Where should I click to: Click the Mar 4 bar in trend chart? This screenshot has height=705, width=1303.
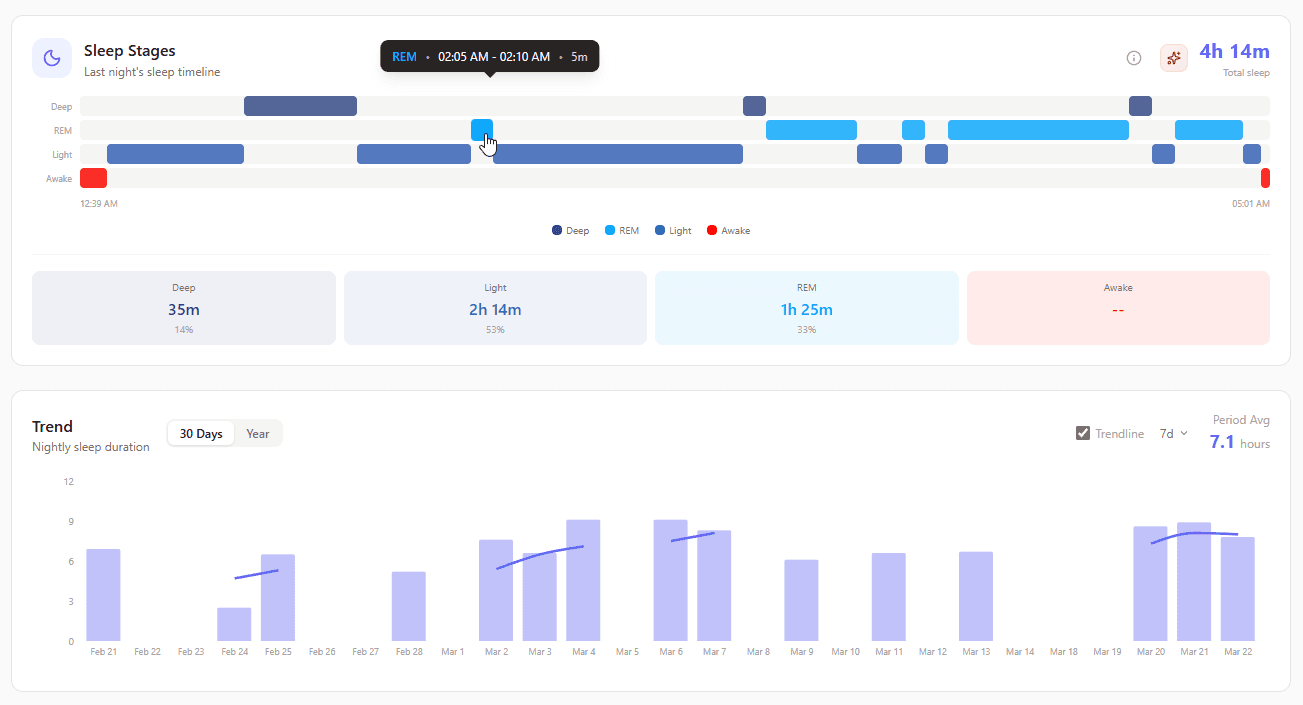tap(583, 580)
